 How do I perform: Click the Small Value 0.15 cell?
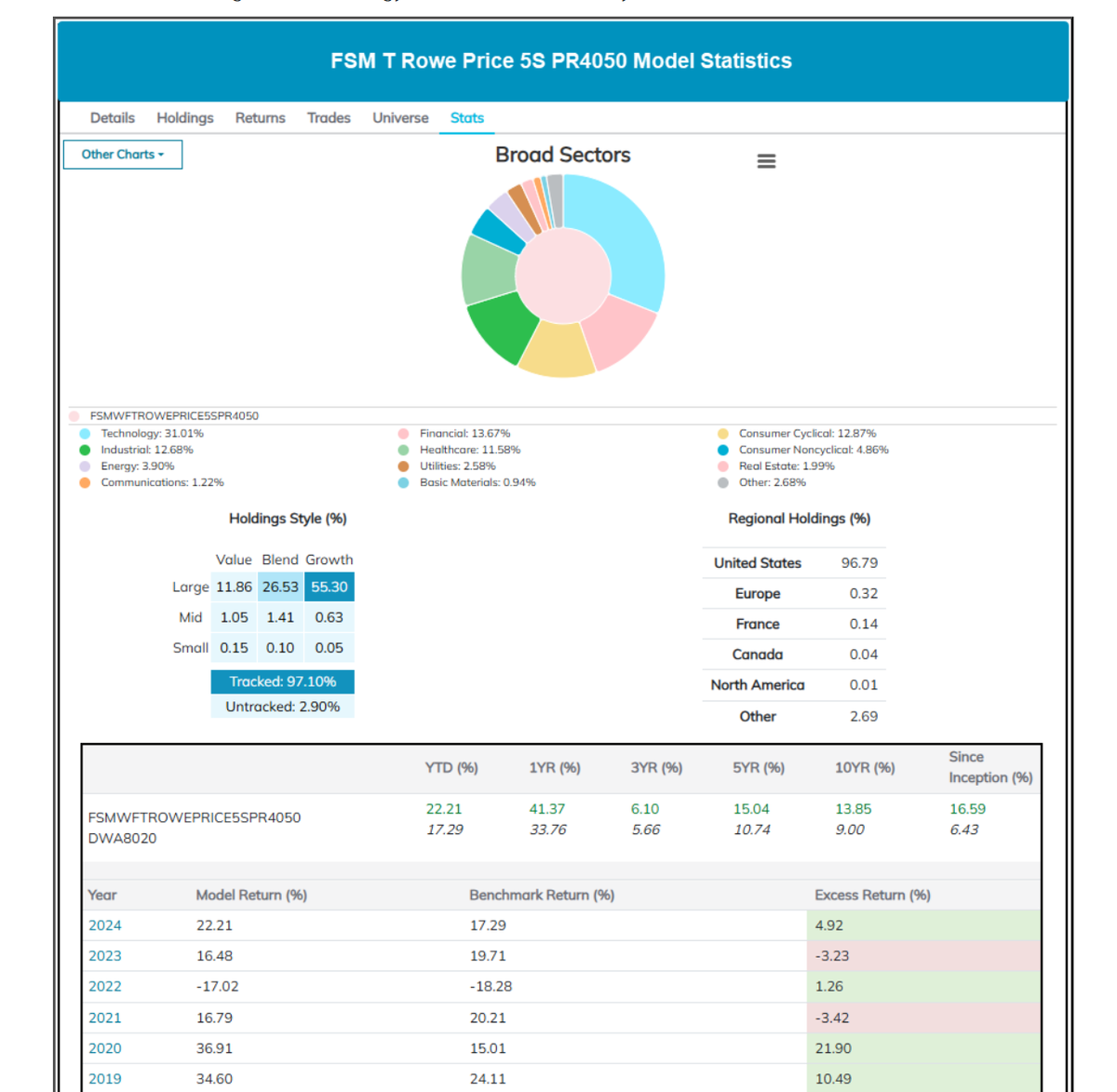234,648
